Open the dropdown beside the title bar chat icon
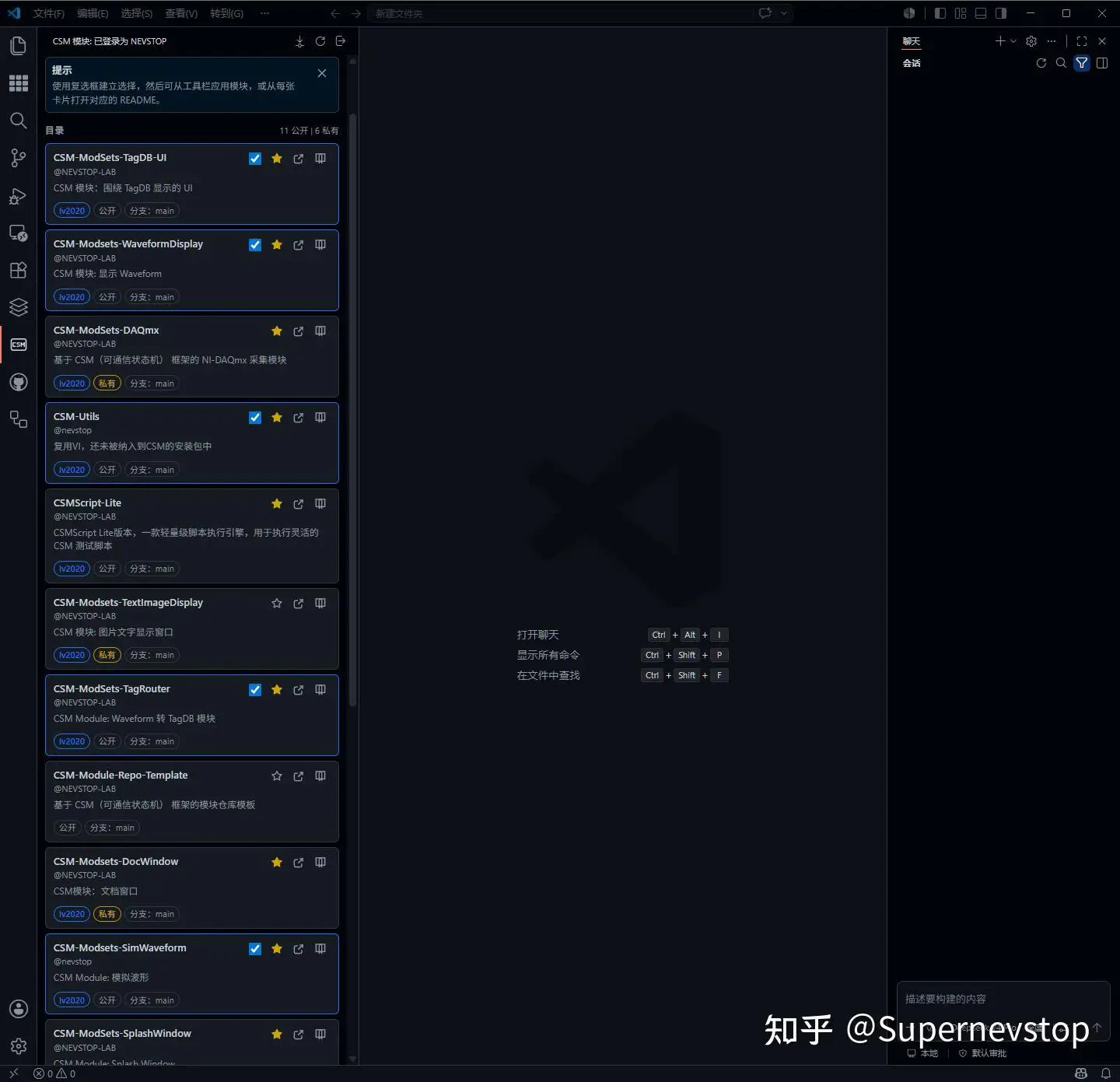 (x=784, y=13)
